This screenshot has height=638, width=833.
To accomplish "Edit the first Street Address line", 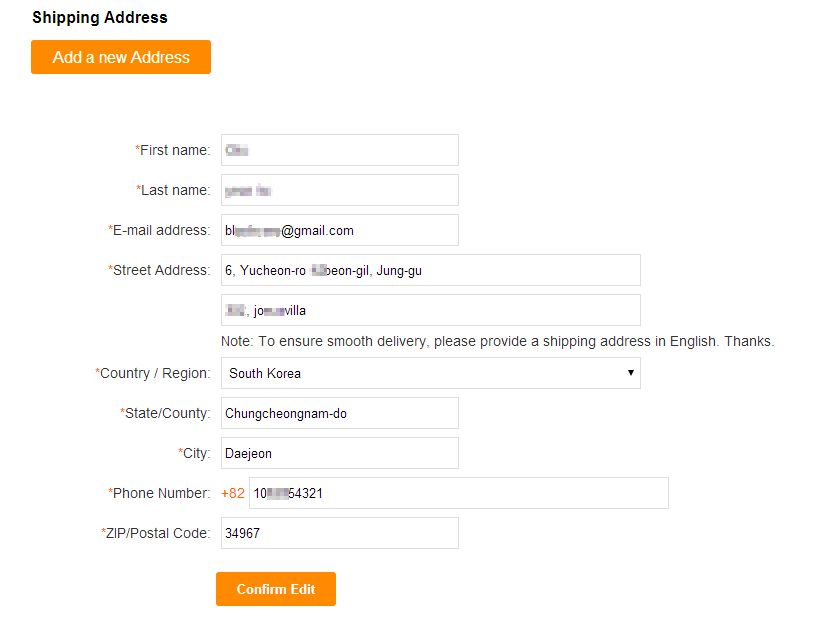I will point(430,270).
